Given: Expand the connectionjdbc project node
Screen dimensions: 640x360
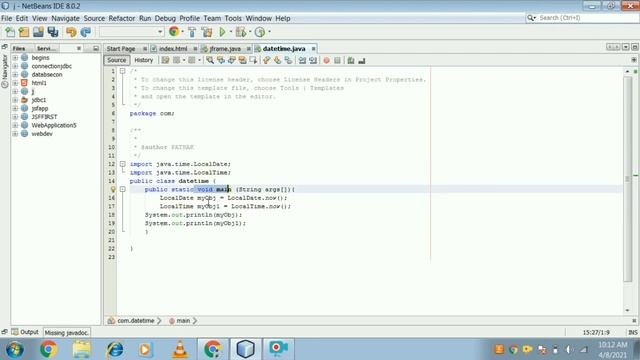Looking at the screenshot, I should point(16,66).
